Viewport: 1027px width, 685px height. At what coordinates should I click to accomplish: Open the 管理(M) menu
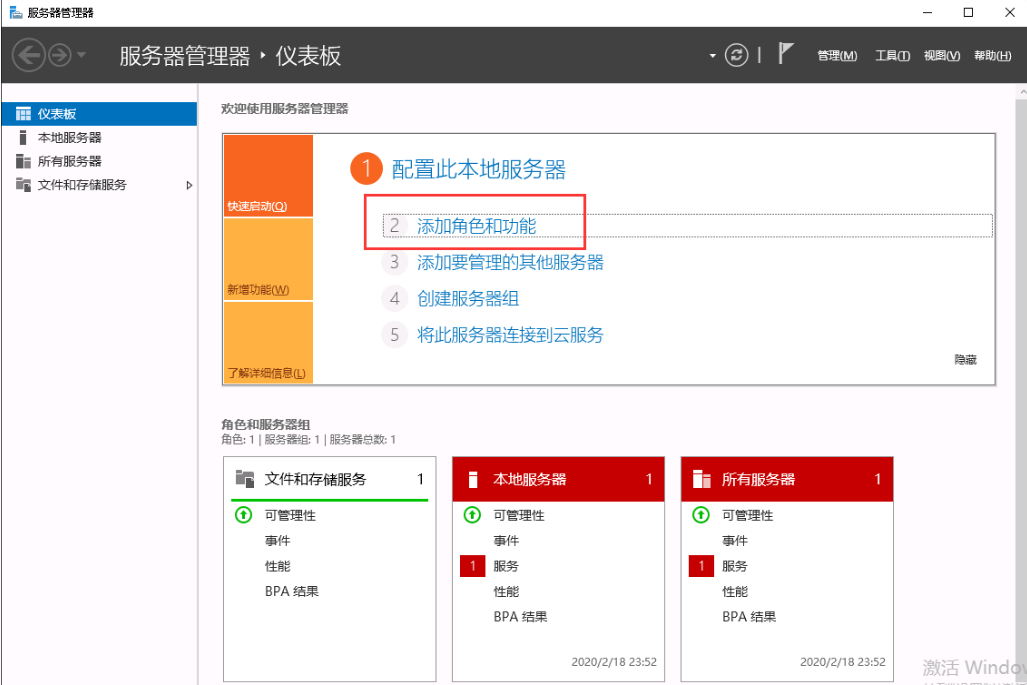click(x=836, y=56)
